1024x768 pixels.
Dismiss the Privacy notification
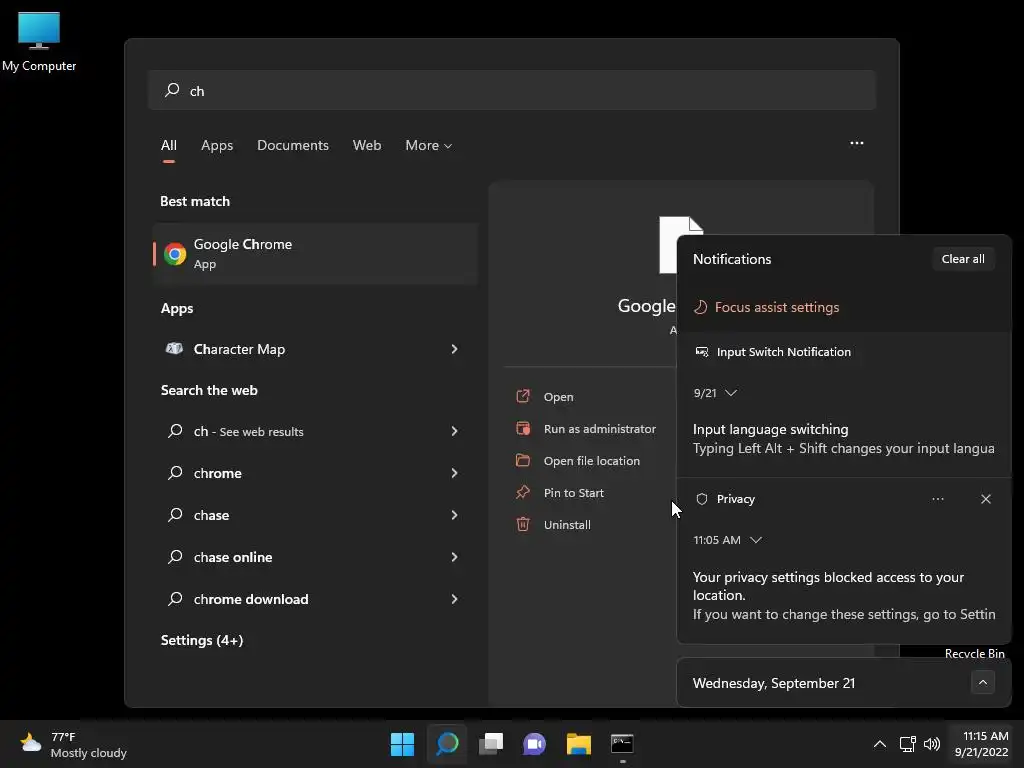pyautogui.click(x=985, y=499)
